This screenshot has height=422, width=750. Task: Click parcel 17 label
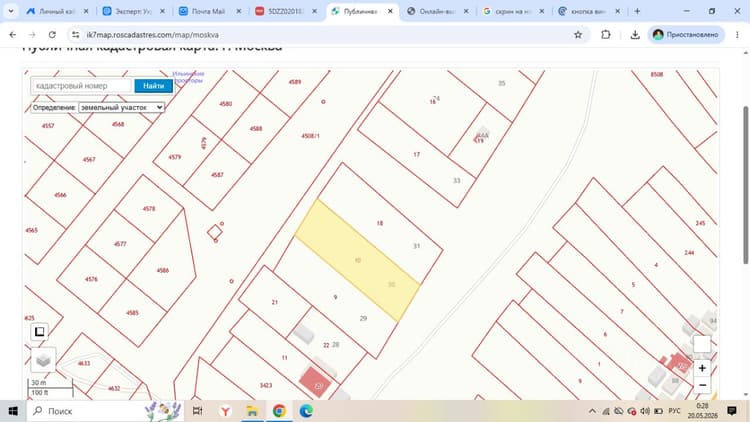417,155
